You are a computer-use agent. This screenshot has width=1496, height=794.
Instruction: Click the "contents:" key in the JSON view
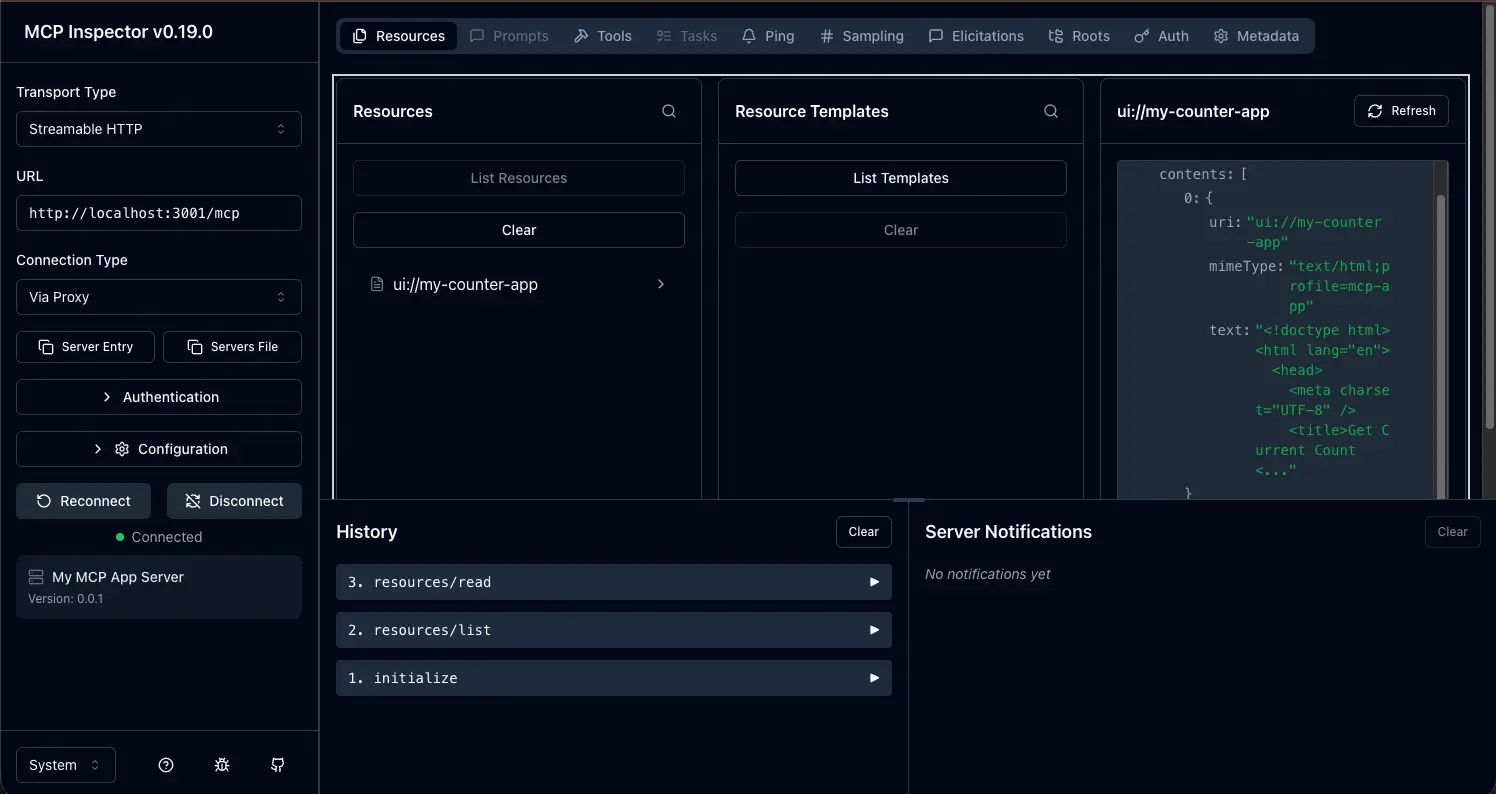pyautogui.click(x=1196, y=174)
